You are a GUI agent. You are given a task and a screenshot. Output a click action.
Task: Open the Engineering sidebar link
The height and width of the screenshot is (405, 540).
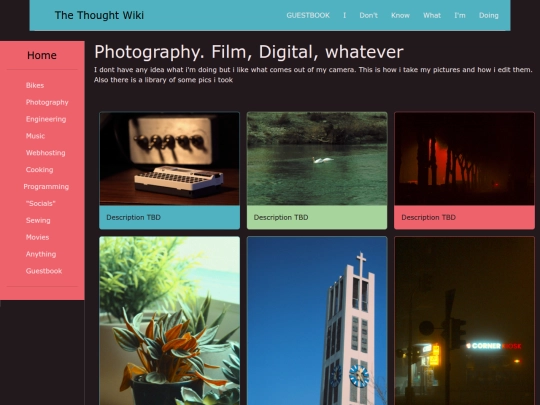(x=46, y=119)
